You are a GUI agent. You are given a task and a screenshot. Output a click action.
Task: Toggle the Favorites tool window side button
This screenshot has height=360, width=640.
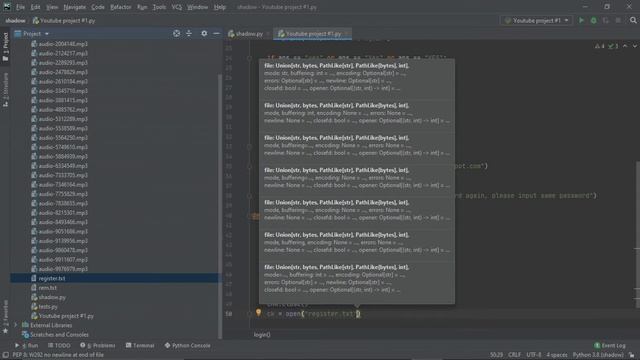(x=5, y=316)
